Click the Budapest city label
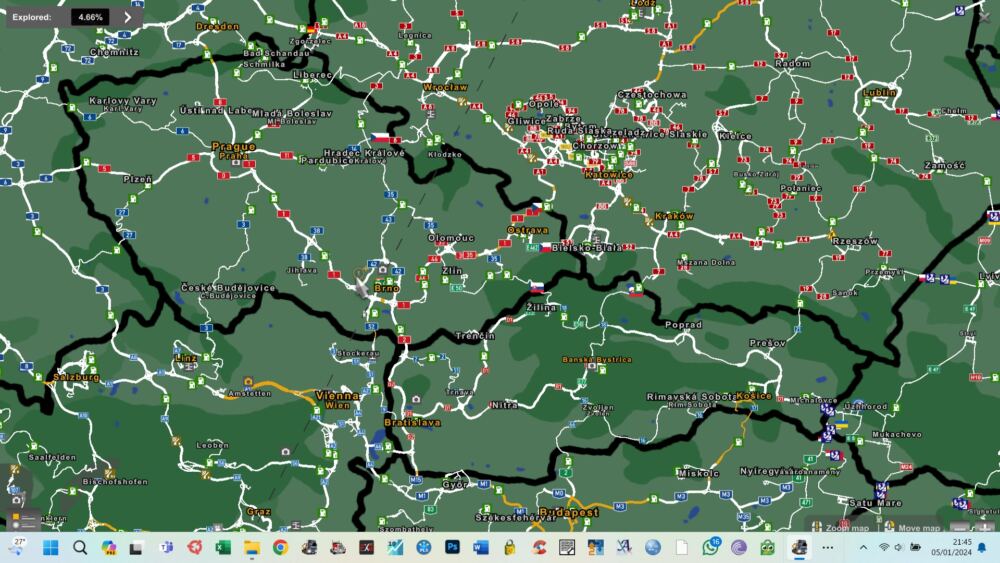Screen dimensions: 1000x563 pos(568,512)
